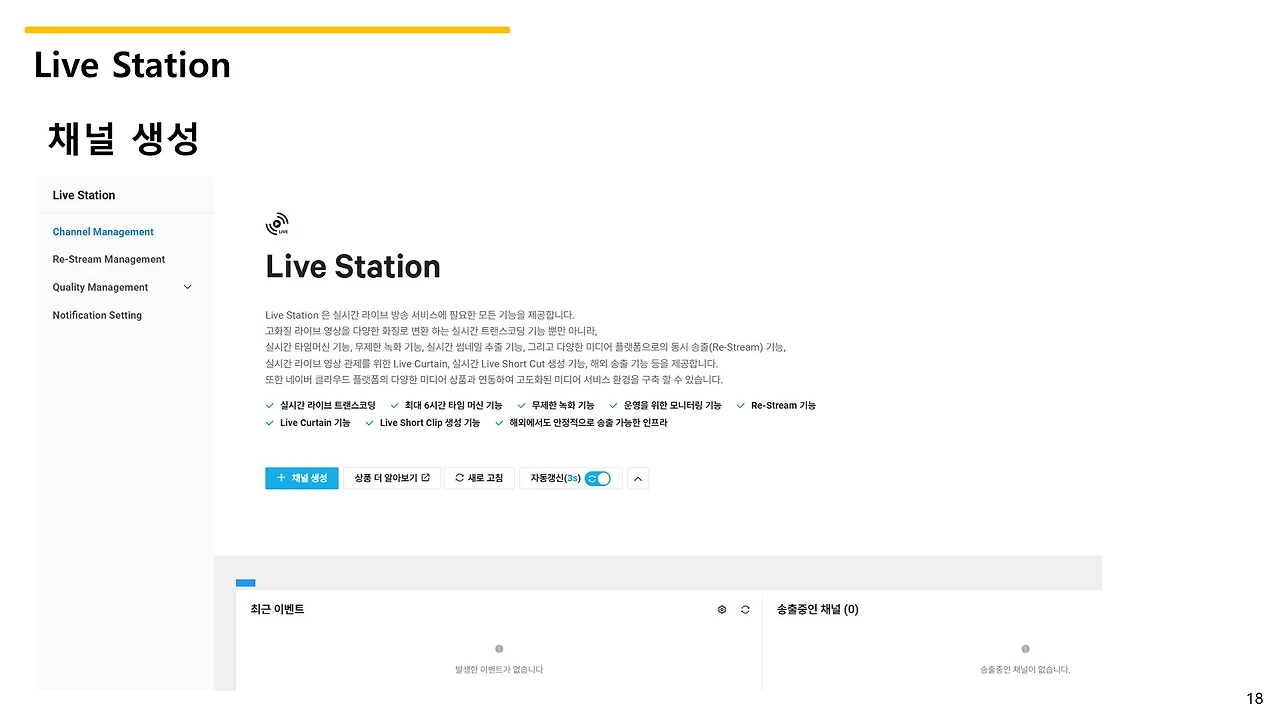This screenshot has width=1280, height=720.
Task: Click the blue + 채널 생성 button
Action: tap(302, 478)
